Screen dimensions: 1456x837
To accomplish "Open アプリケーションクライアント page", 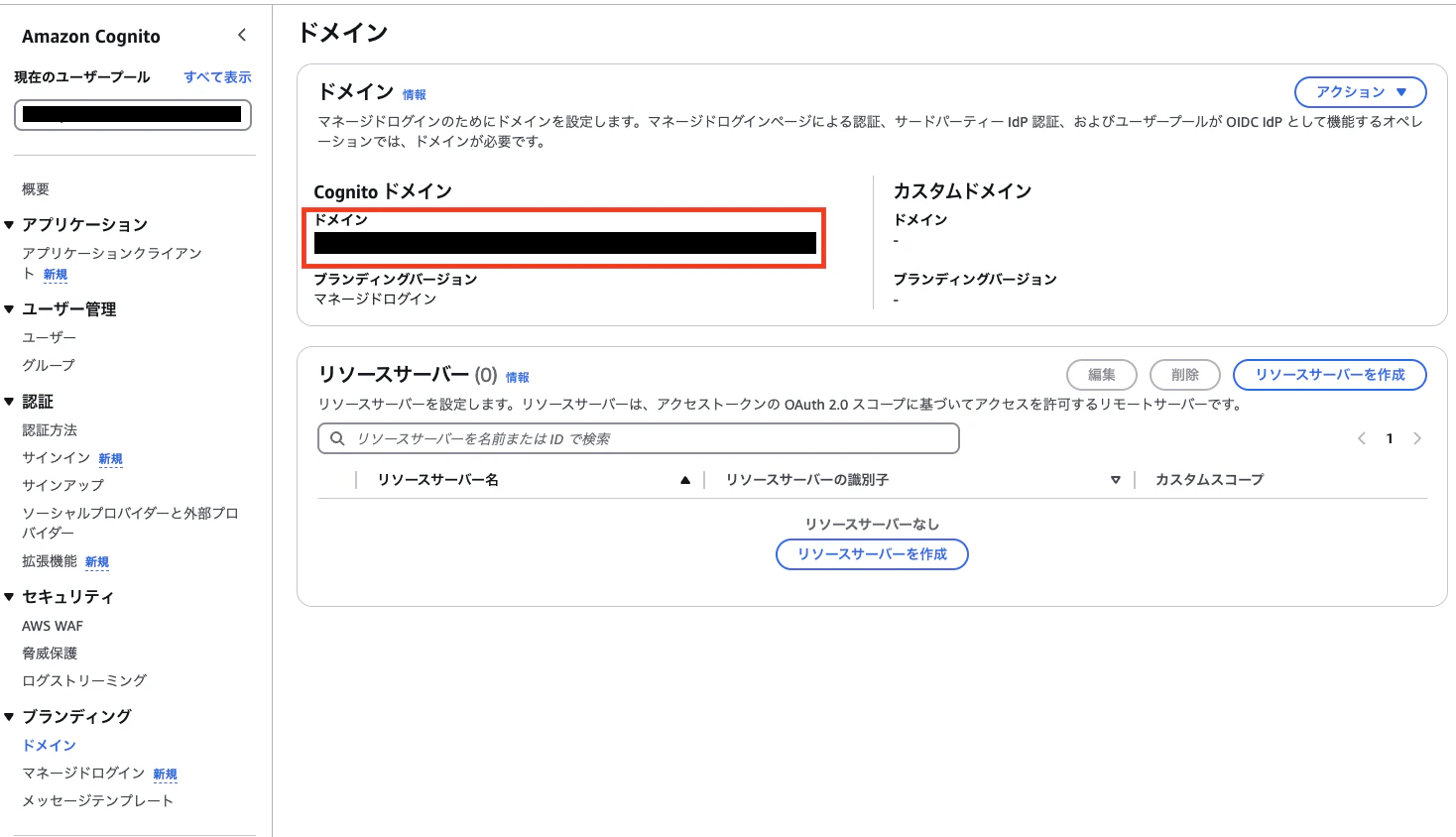I will [112, 264].
